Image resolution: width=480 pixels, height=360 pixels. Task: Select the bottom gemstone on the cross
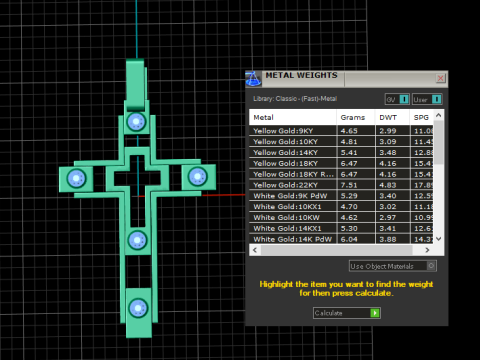(x=138, y=308)
